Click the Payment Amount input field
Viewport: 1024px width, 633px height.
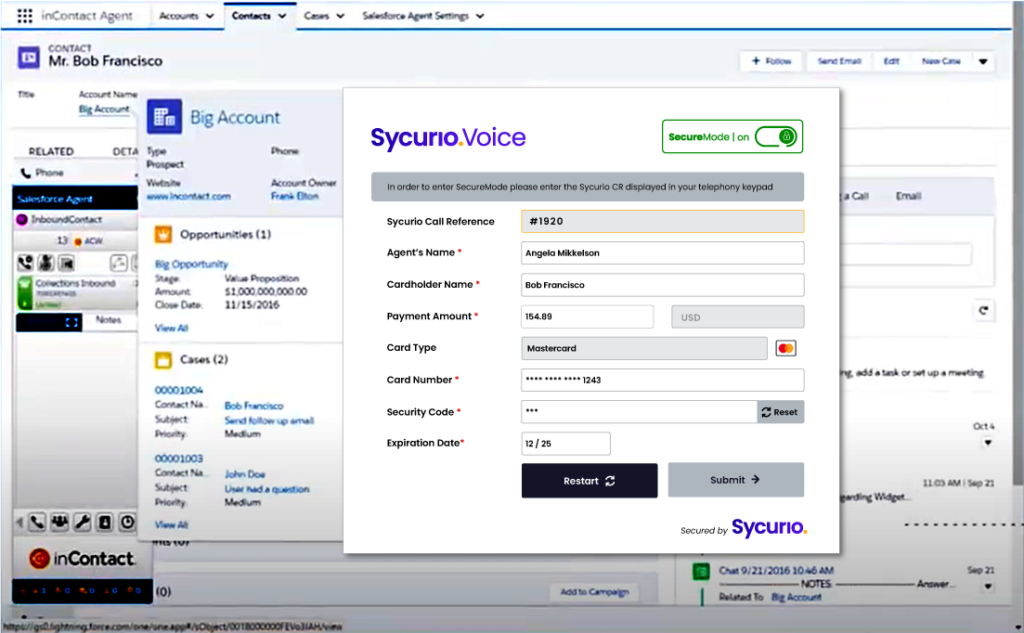pyautogui.click(x=587, y=317)
